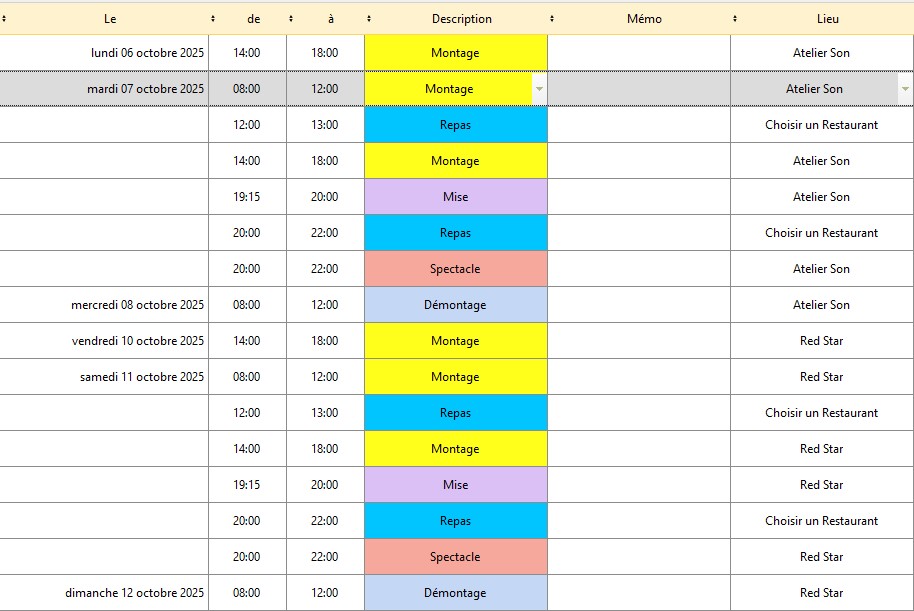This screenshot has width=914, height=611.
Task: Select the yellow Montage cell for lundi 06 octobre
Action: pos(455,53)
